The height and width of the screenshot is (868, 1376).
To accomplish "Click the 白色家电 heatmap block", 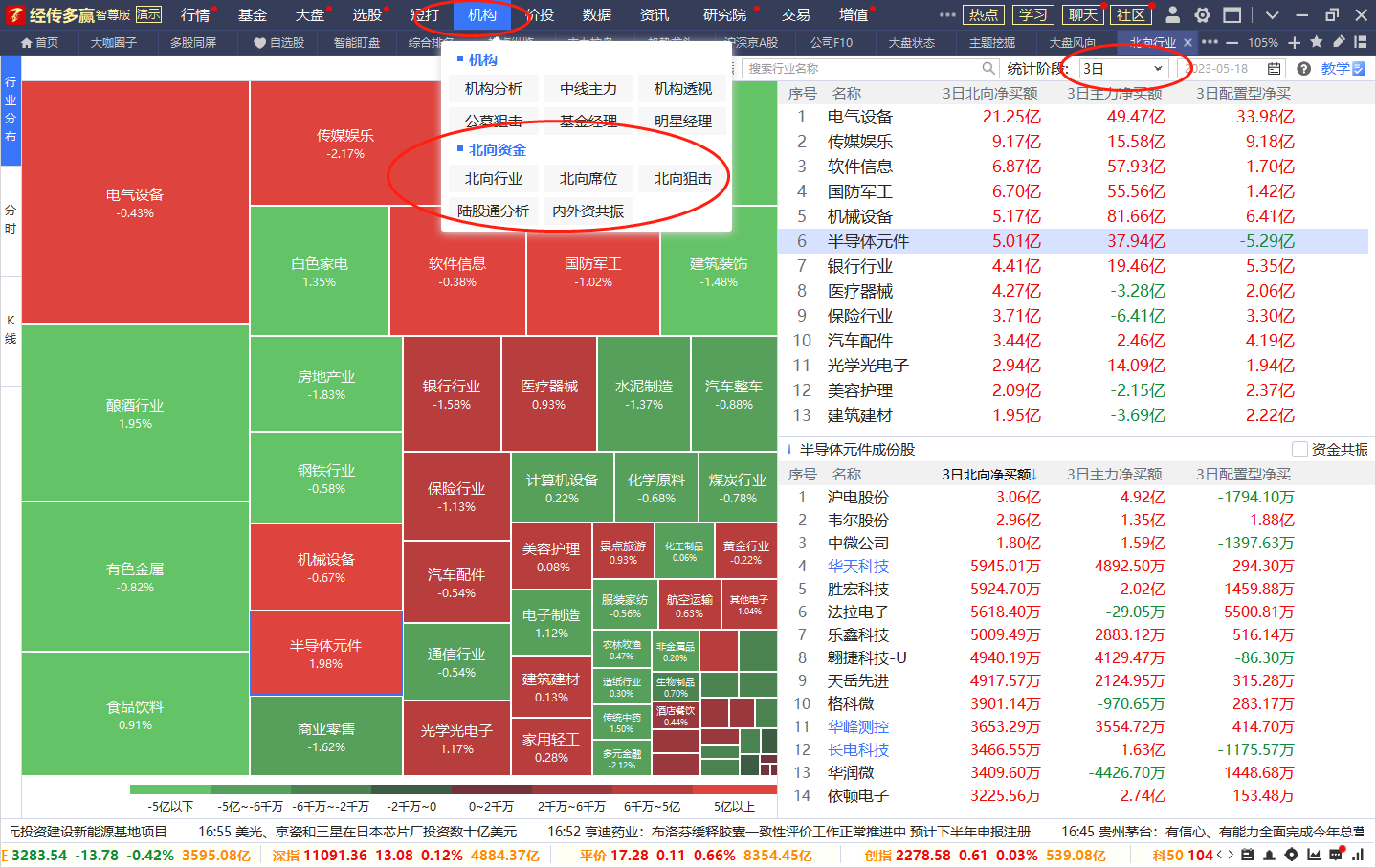I will pos(320,271).
